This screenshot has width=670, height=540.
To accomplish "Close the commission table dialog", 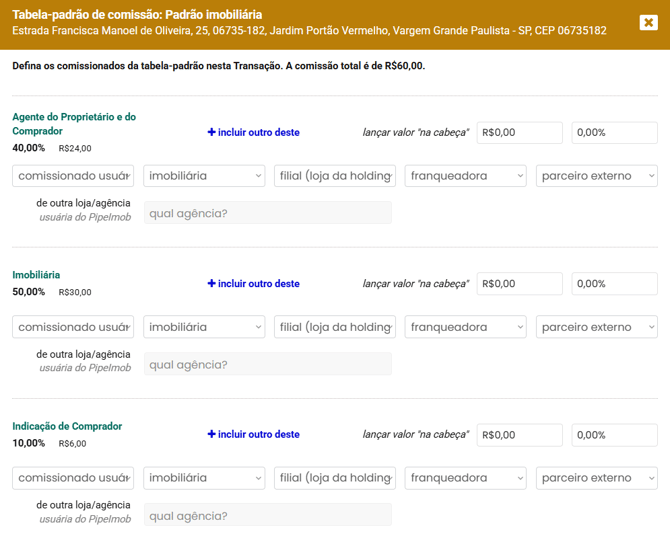I will tap(648, 22).
